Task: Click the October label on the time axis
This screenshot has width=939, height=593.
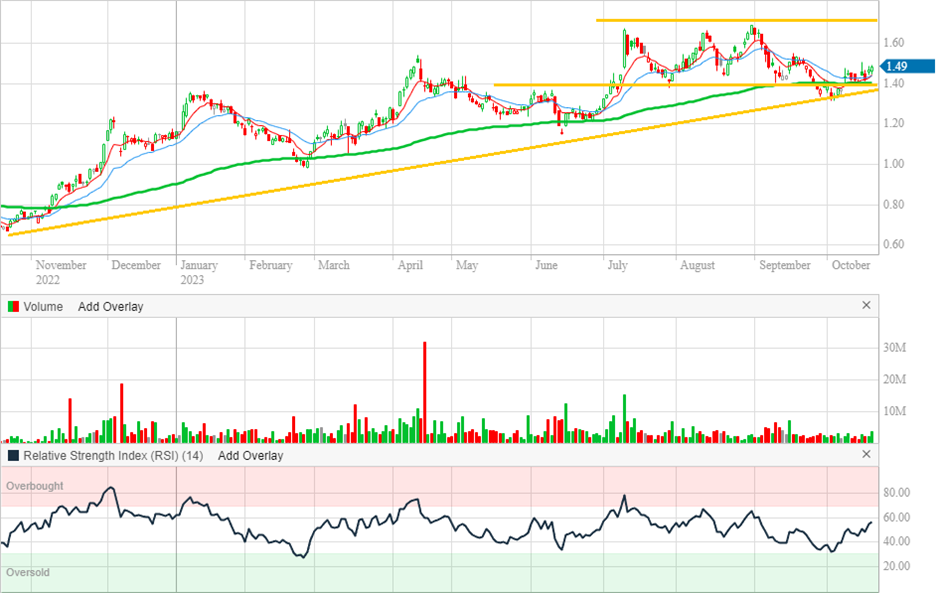Action: (853, 265)
